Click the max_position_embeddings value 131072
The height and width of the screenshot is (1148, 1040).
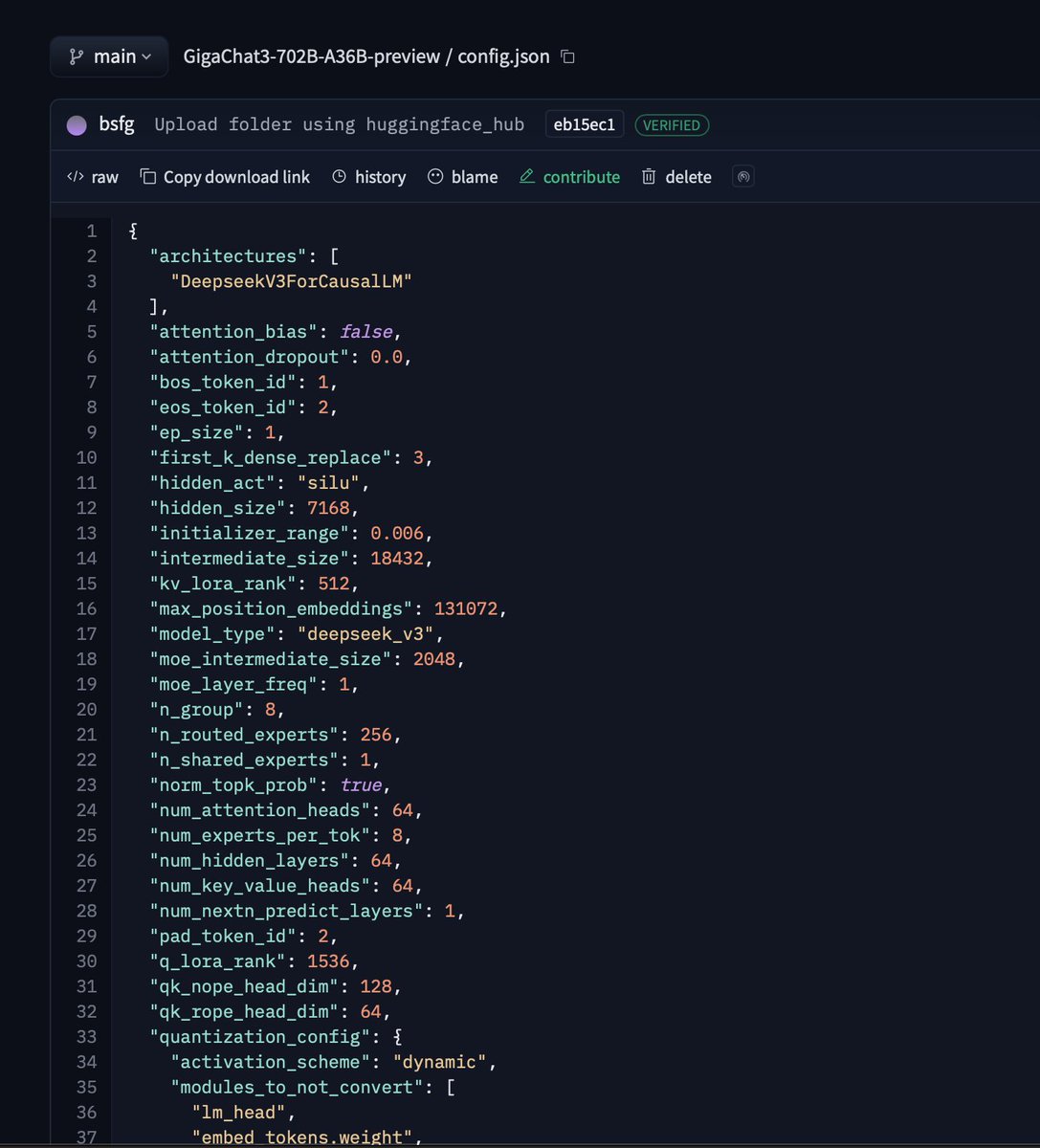pos(466,608)
